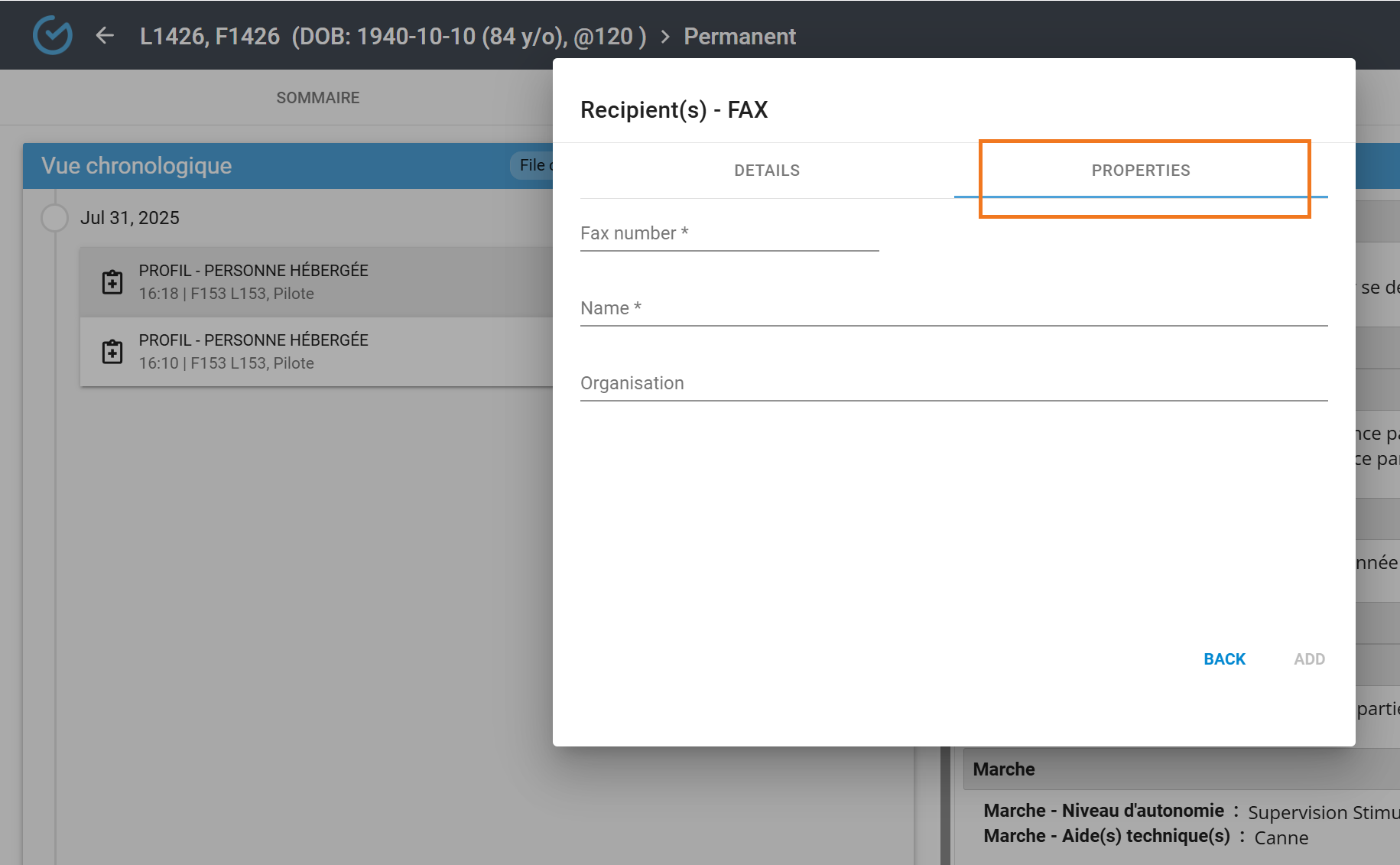This screenshot has width=1400, height=865.
Task: Click the app logo checkmark icon
Action: pos(53,35)
